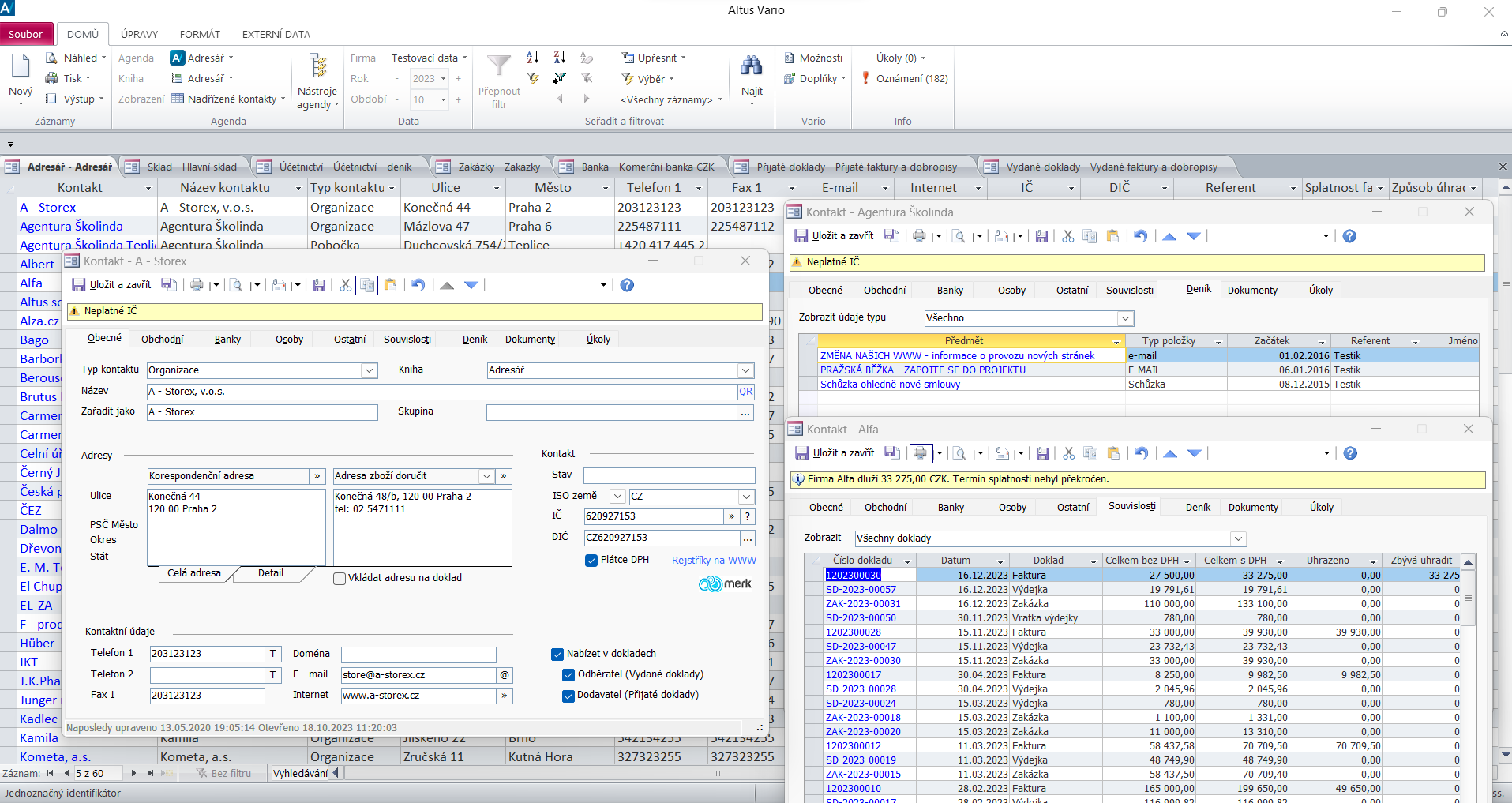The image size is (1512, 803).
Task: Toggle the Plátce DPH checkbox
Action: click(591, 560)
